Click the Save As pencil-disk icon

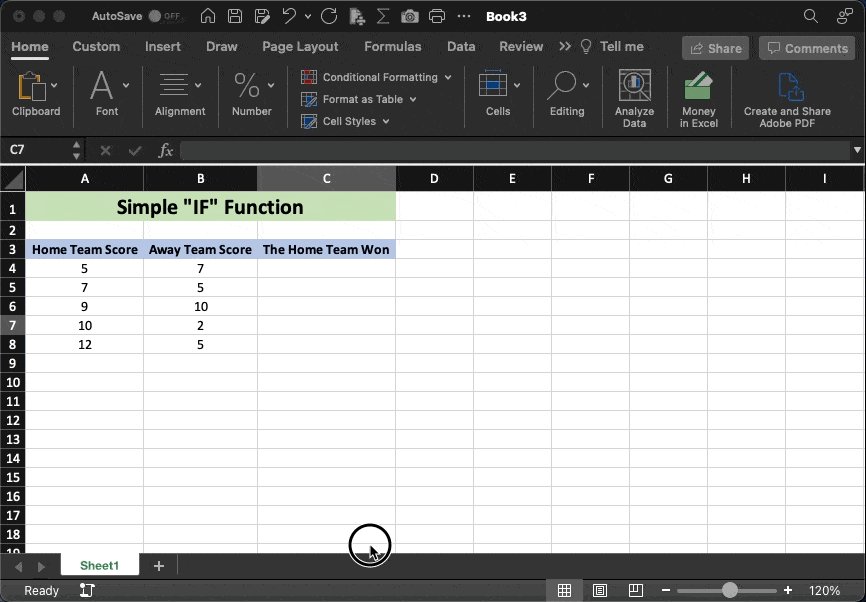pos(262,16)
